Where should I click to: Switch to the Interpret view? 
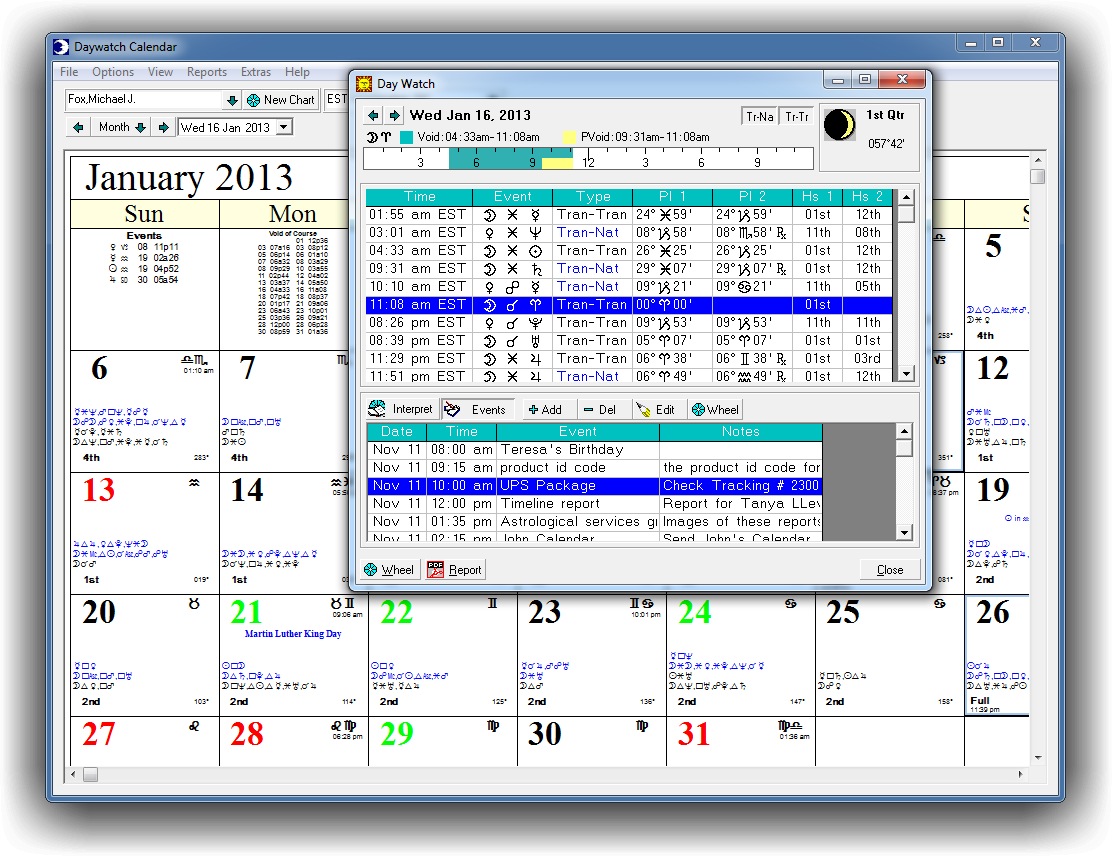click(401, 409)
